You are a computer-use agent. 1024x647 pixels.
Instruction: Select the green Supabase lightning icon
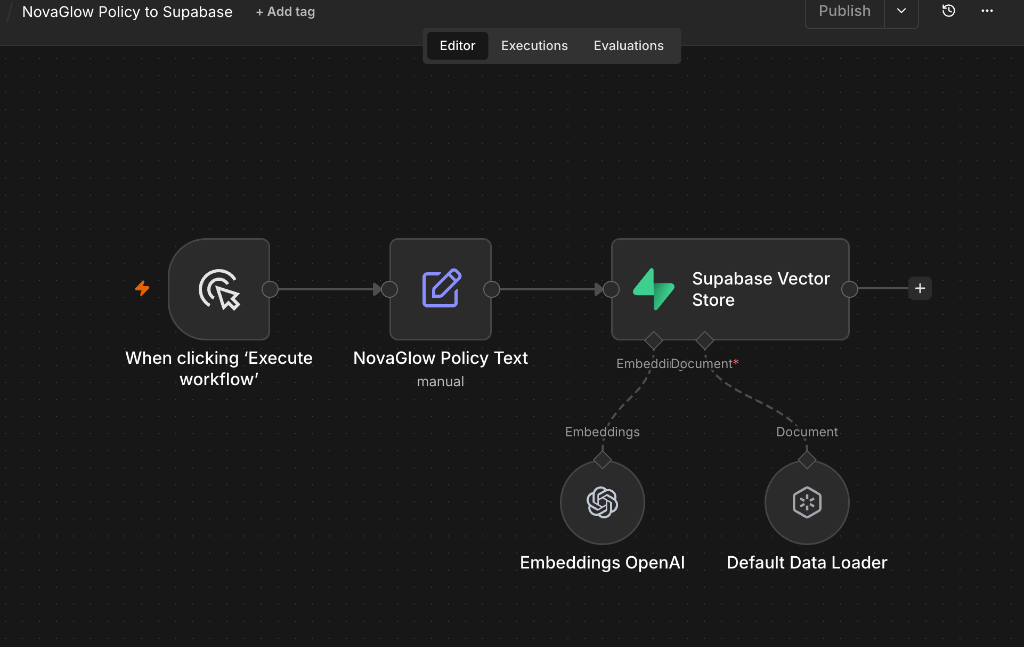pyautogui.click(x=654, y=289)
